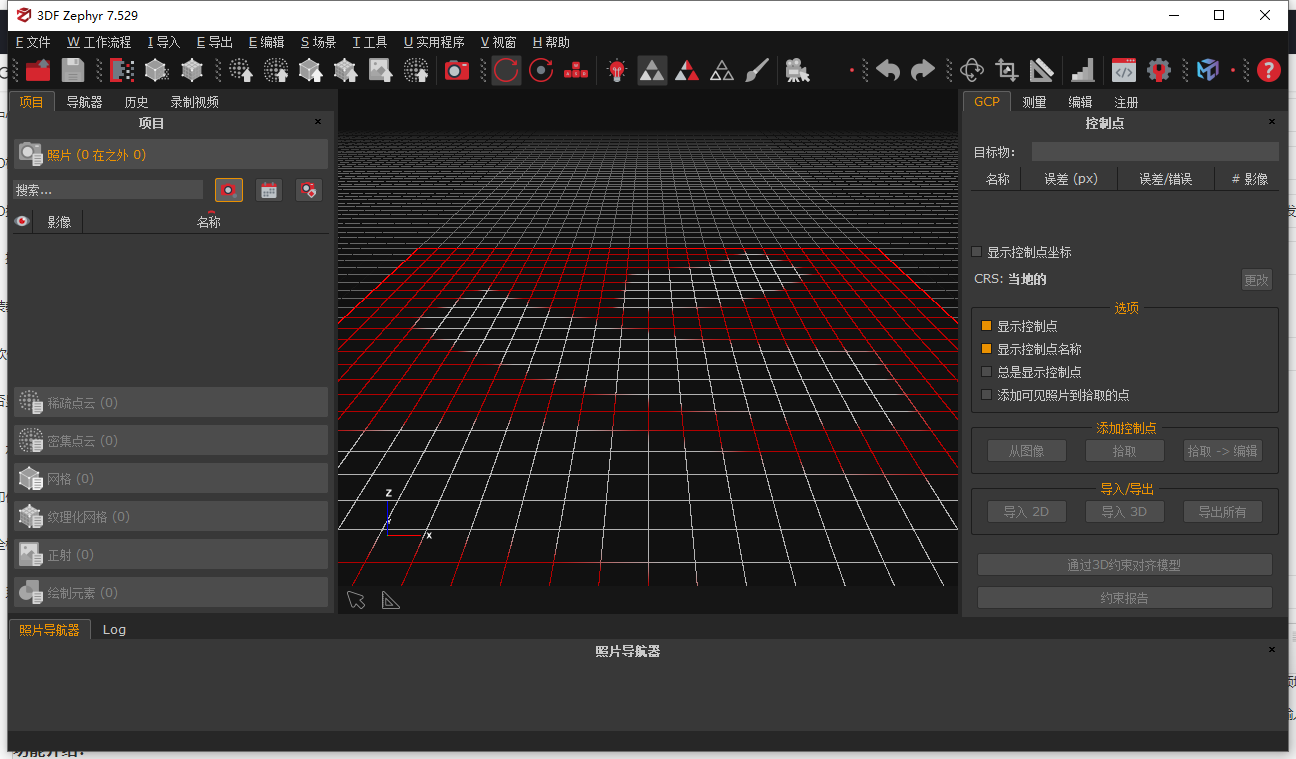Click the 从图像 button
Viewport: 1296px width, 759px height.
coord(1026,451)
